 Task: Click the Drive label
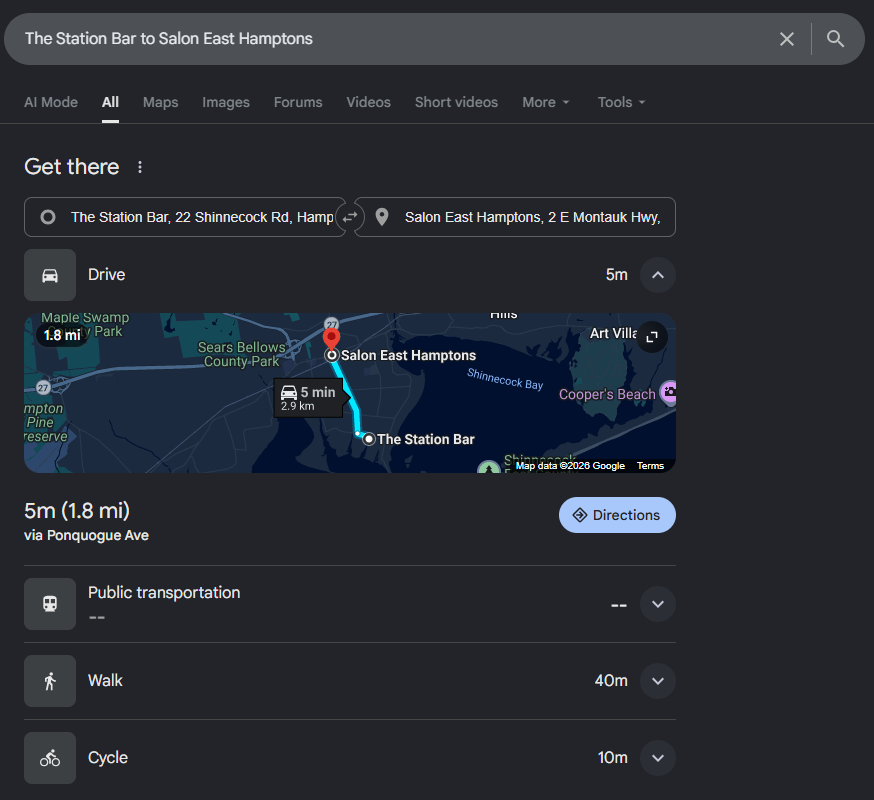point(106,275)
